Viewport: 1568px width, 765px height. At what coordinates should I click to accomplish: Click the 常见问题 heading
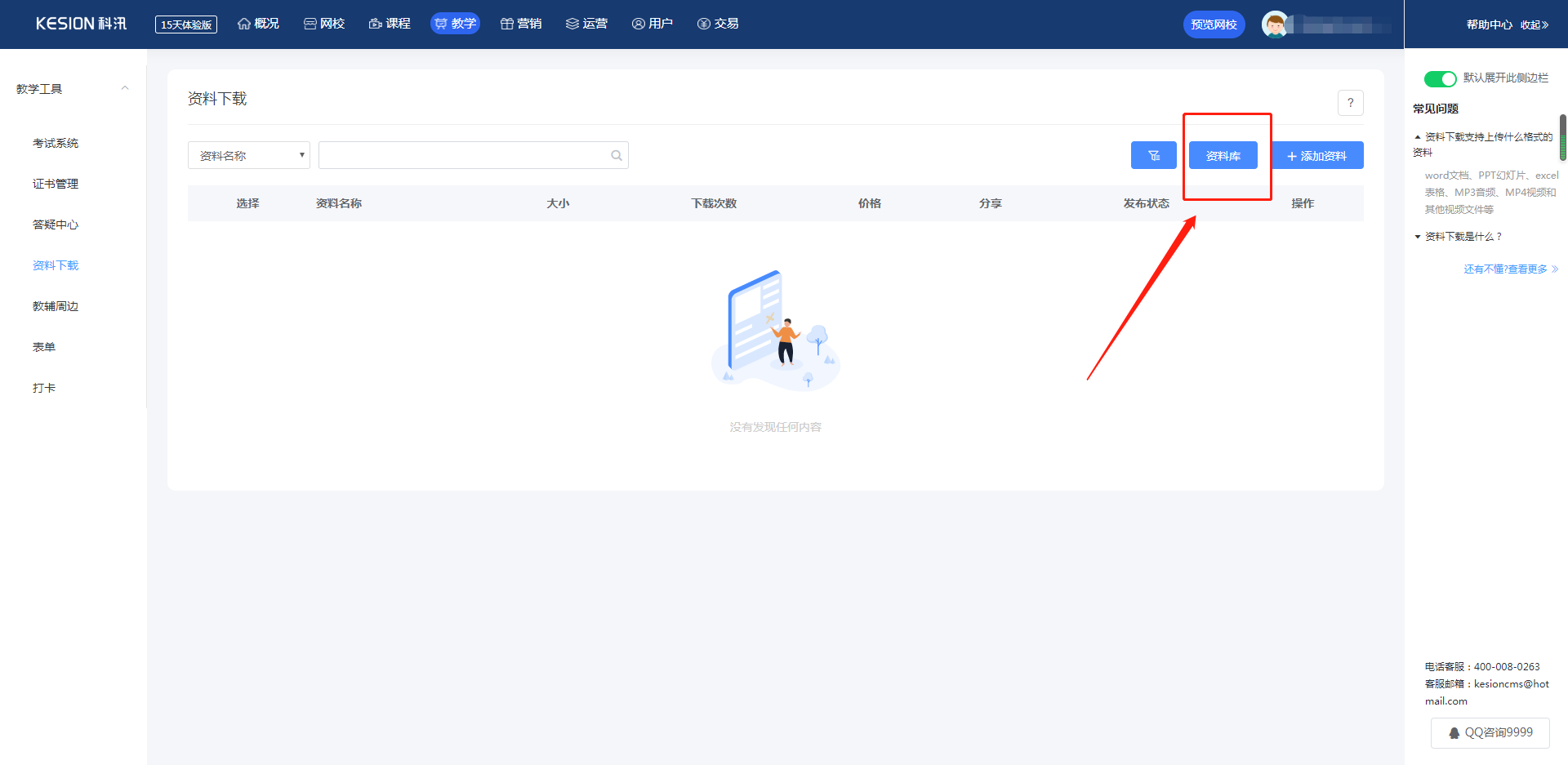pos(1436,109)
